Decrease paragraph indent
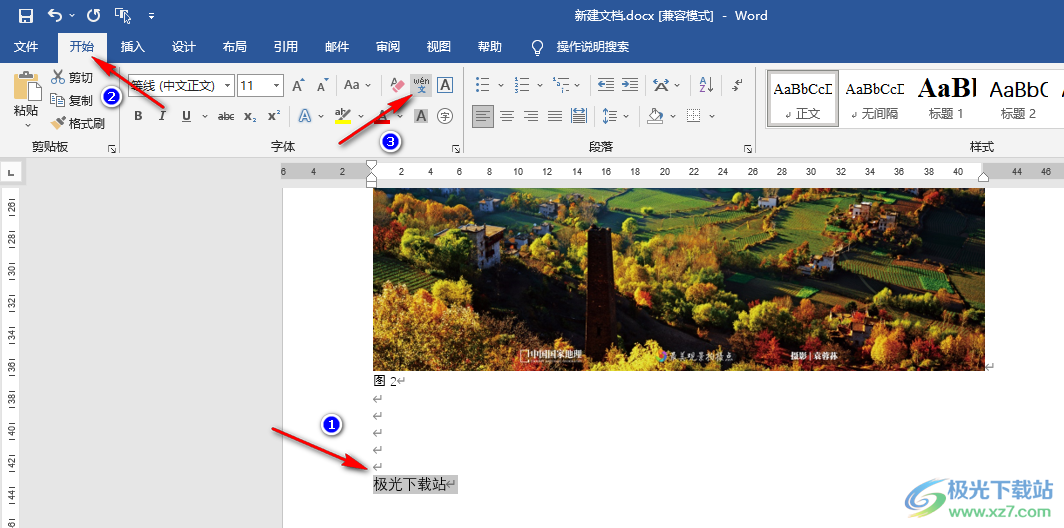 click(x=606, y=86)
